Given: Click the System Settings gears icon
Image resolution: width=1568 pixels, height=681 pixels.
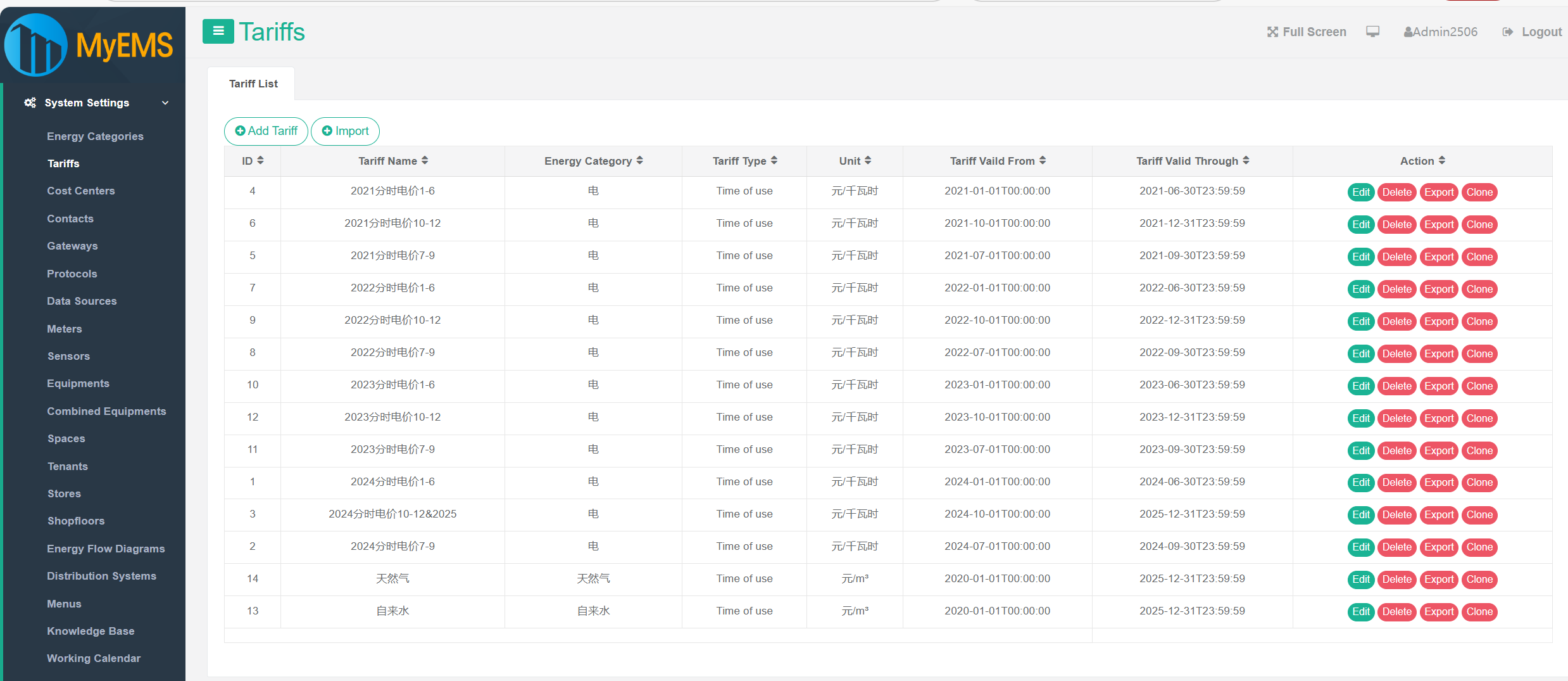Looking at the screenshot, I should click(x=30, y=103).
